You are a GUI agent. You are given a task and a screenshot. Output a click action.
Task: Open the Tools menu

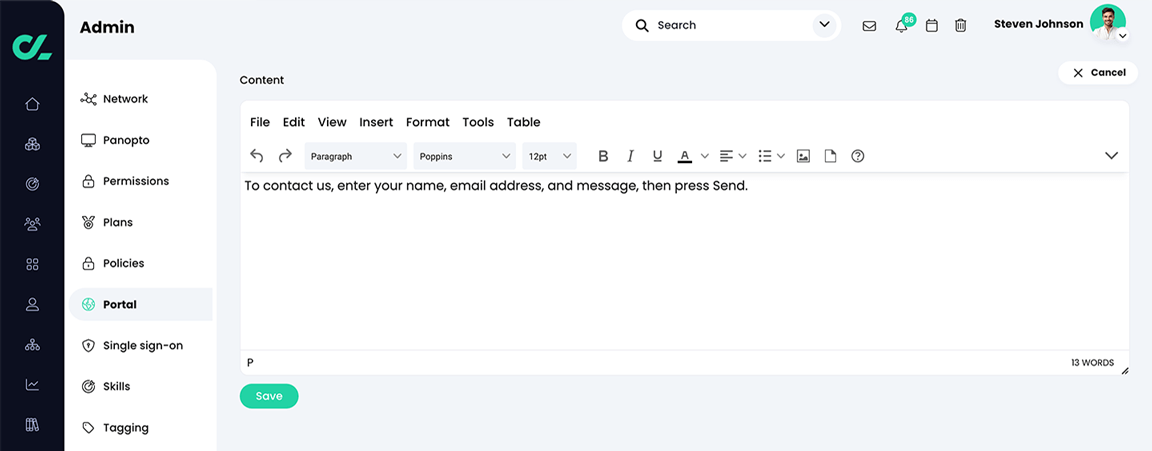click(x=478, y=122)
